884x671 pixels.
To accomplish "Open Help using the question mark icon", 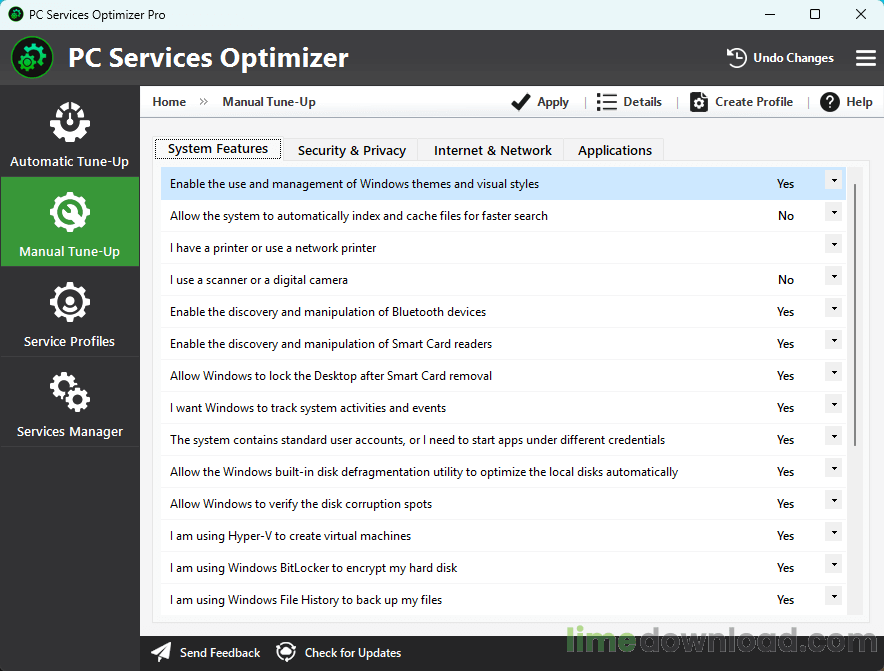I will [846, 101].
